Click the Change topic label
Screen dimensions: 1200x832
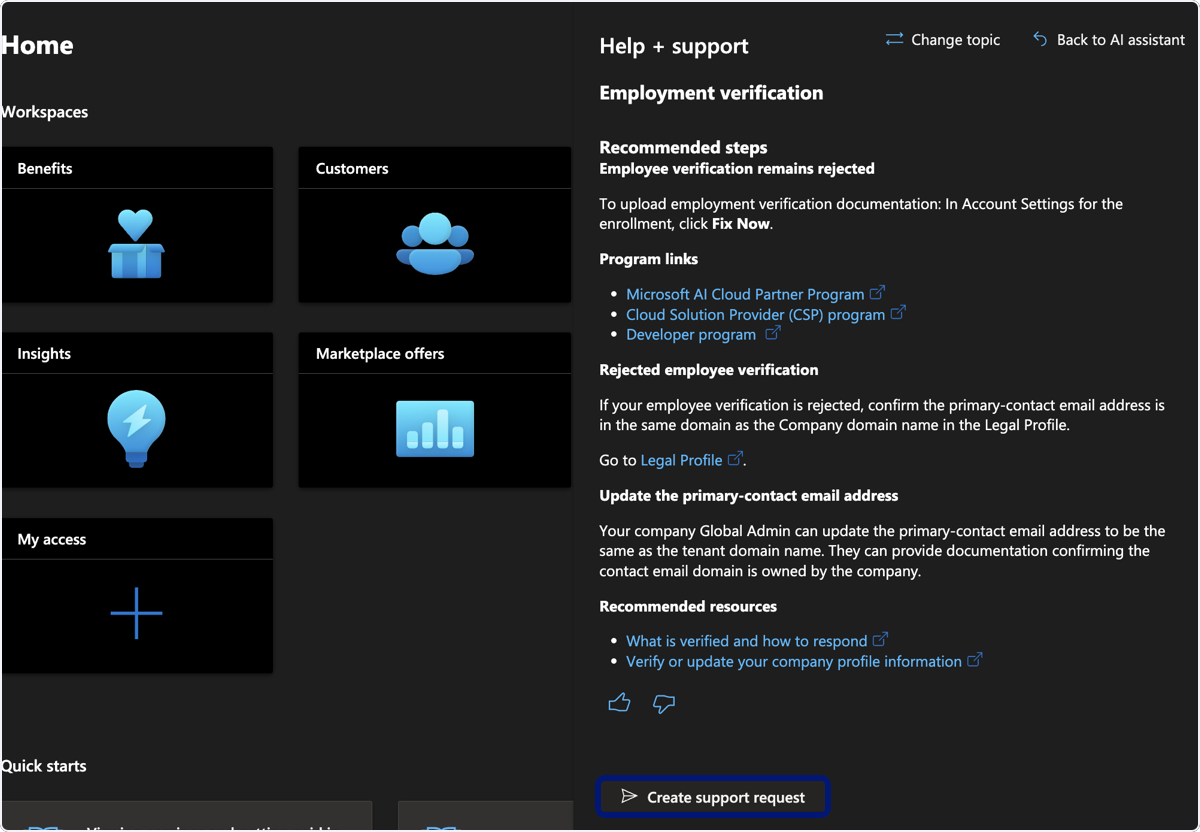956,40
